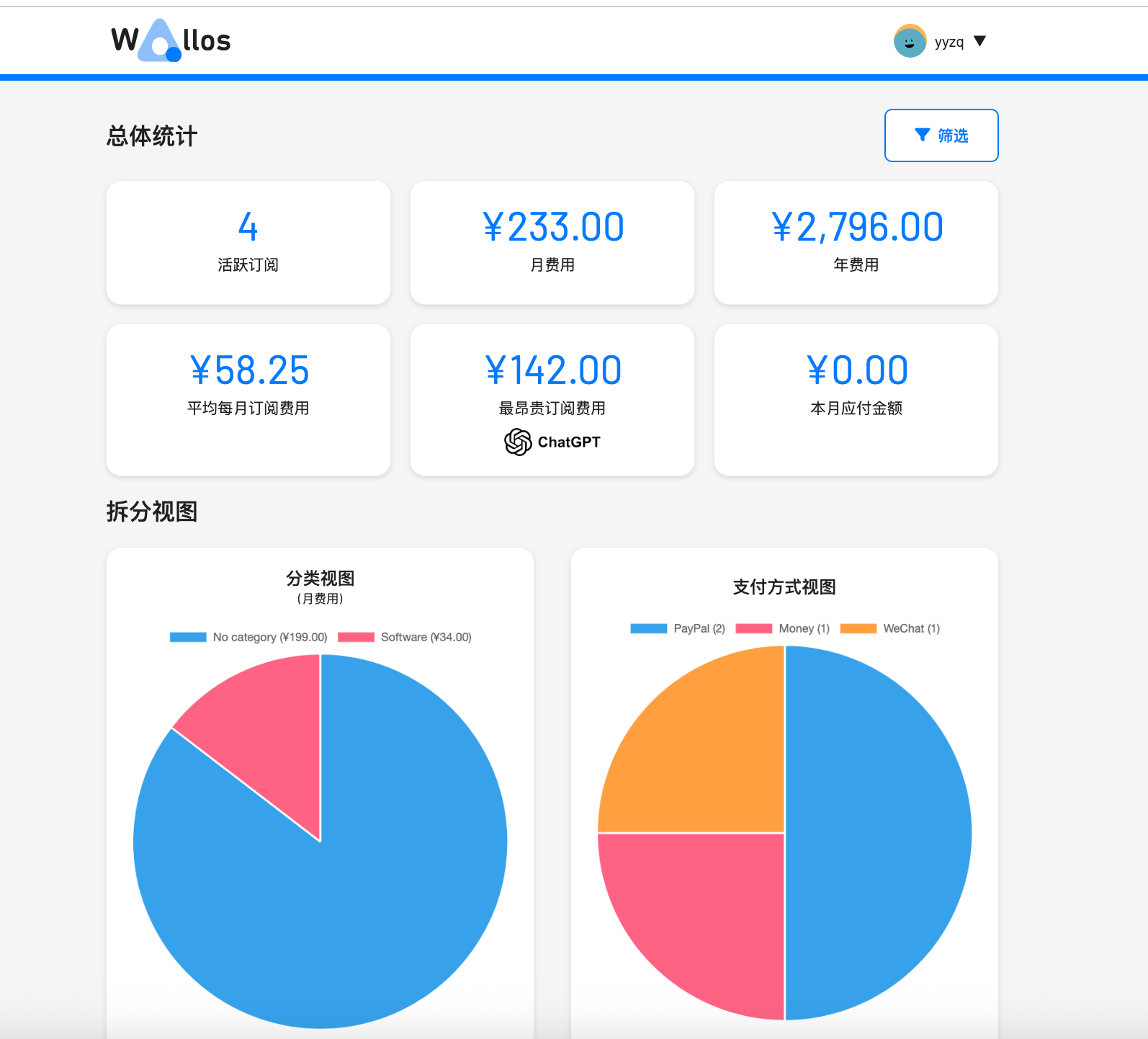Click the funnel icon in filter button

click(x=922, y=135)
